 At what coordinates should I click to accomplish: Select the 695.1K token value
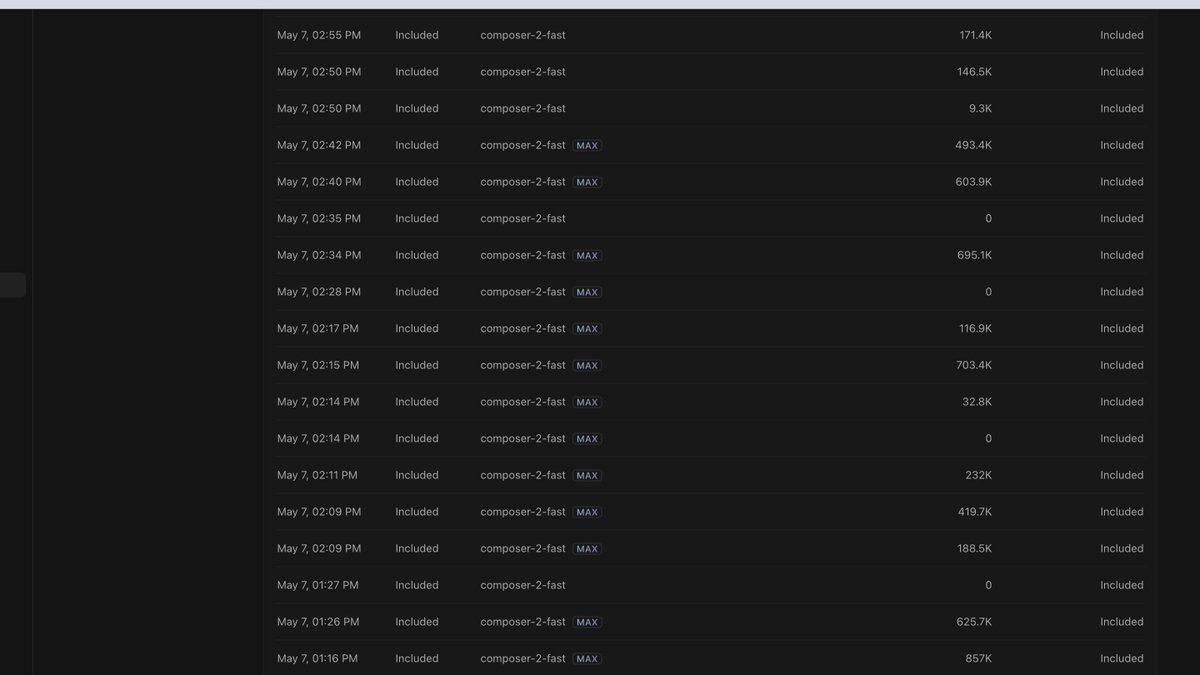[x=974, y=255]
